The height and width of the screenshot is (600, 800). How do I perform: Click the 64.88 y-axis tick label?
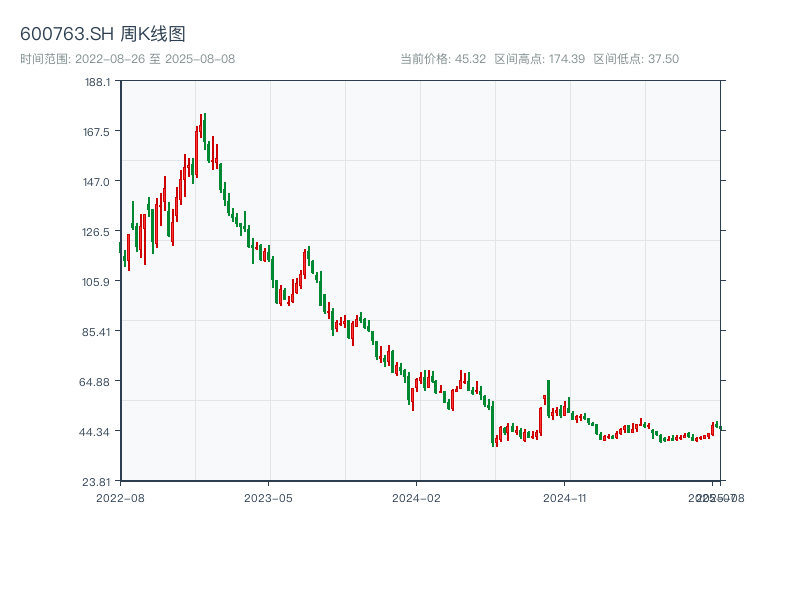[x=97, y=382]
